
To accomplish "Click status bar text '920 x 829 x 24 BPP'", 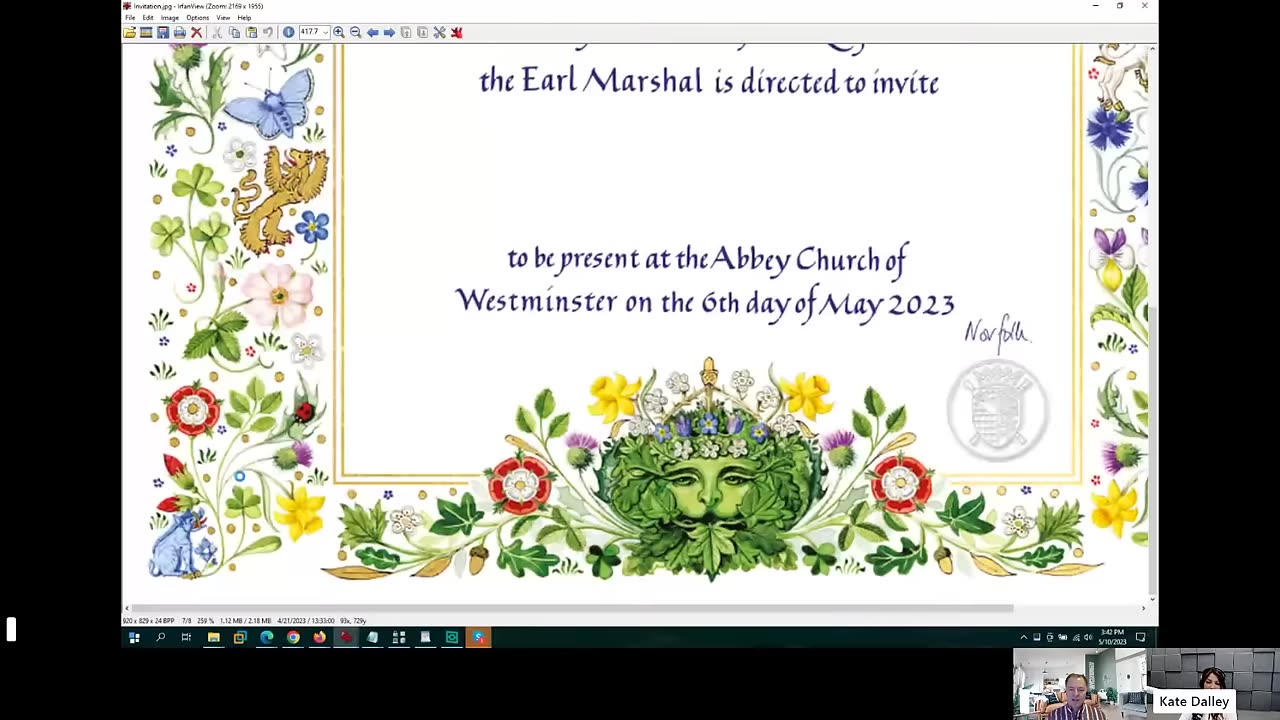I will point(148,621).
